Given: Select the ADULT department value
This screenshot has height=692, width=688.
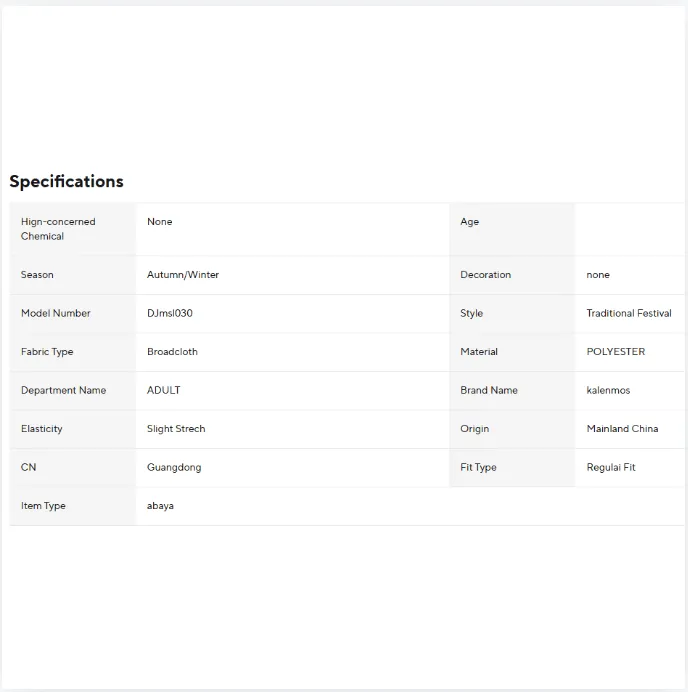Looking at the screenshot, I should [x=164, y=390].
